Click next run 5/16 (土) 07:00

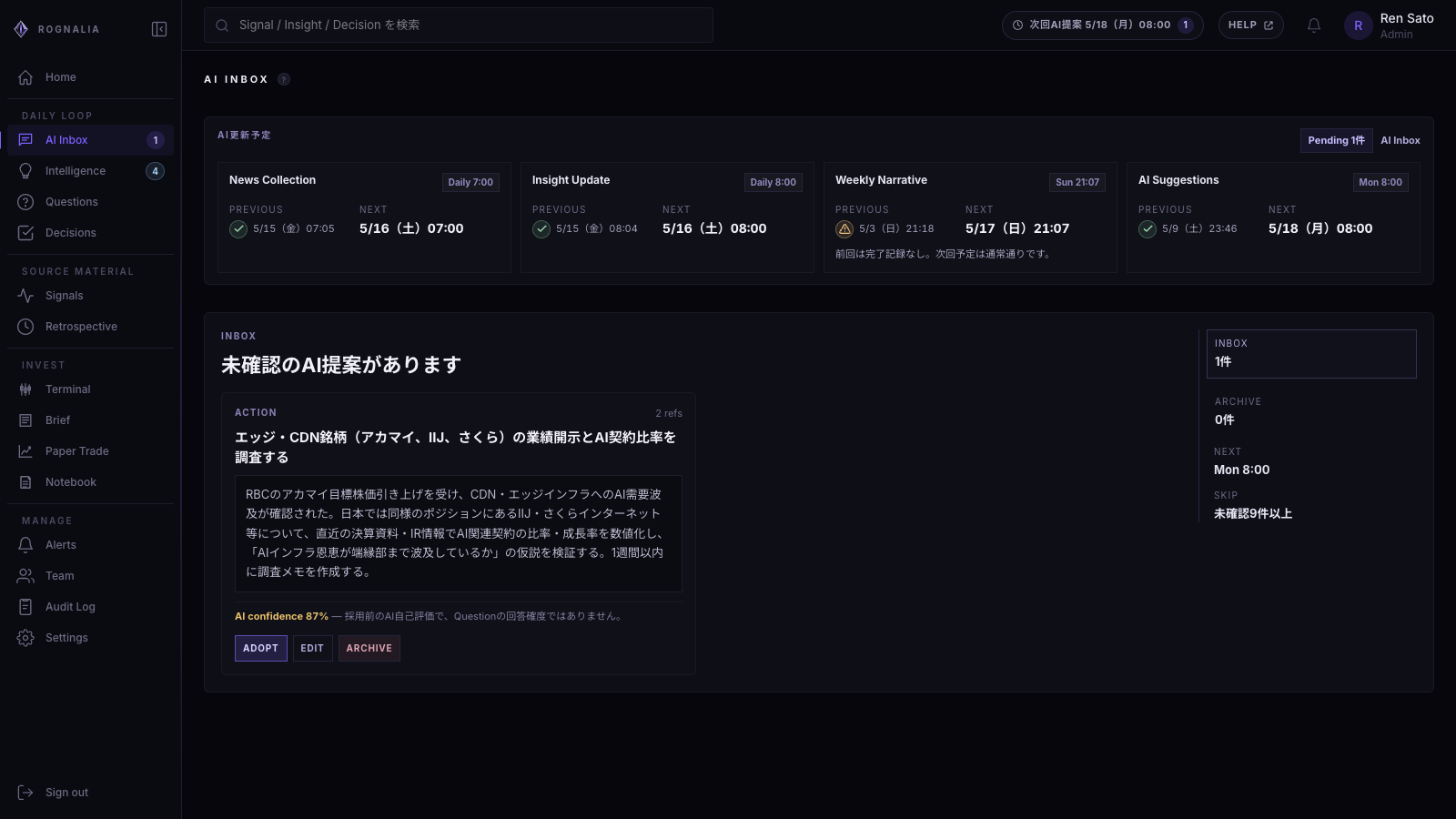pyautogui.click(x=411, y=228)
